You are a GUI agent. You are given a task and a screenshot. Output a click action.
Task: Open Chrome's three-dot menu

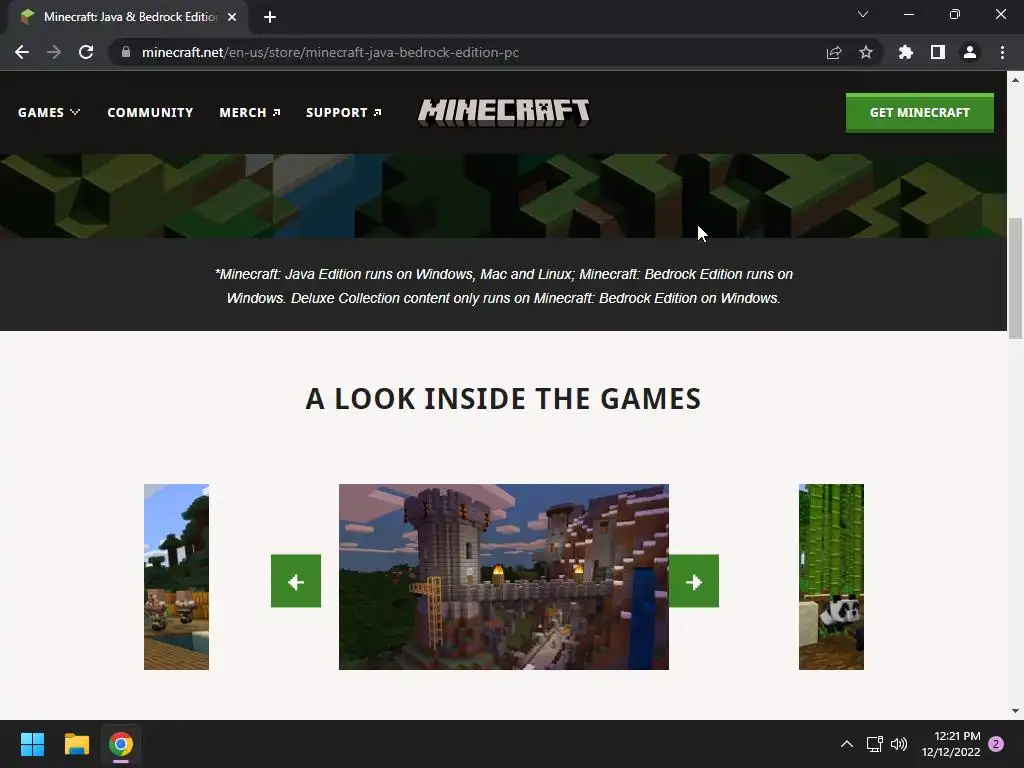pyautogui.click(x=1002, y=52)
